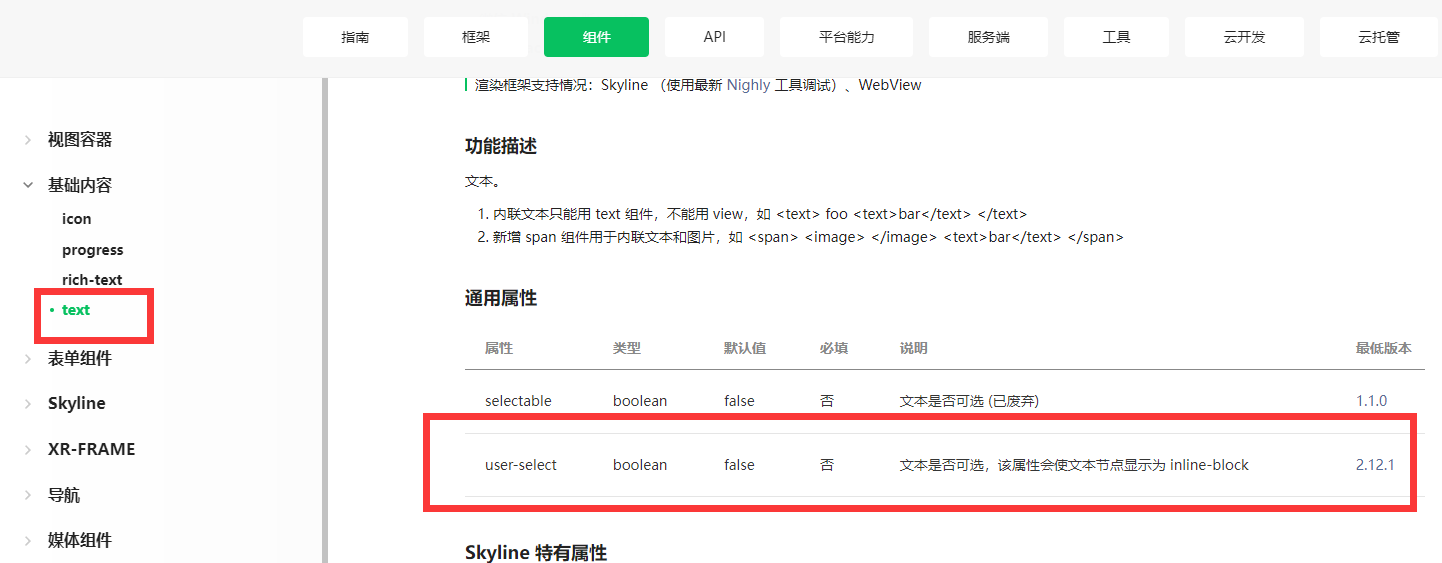The height and width of the screenshot is (563, 1442).
Task: Click boolean type in user-select row
Action: (x=640, y=465)
